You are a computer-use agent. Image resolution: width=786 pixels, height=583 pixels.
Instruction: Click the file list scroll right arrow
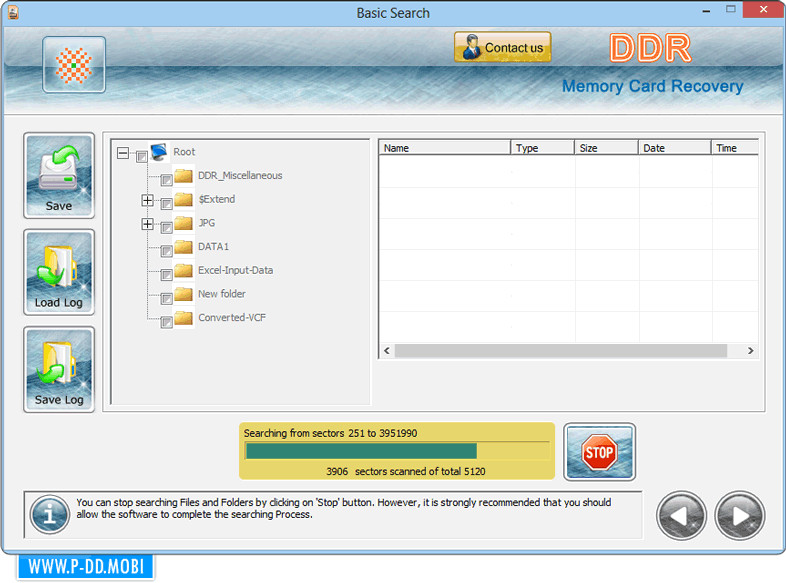coord(750,350)
